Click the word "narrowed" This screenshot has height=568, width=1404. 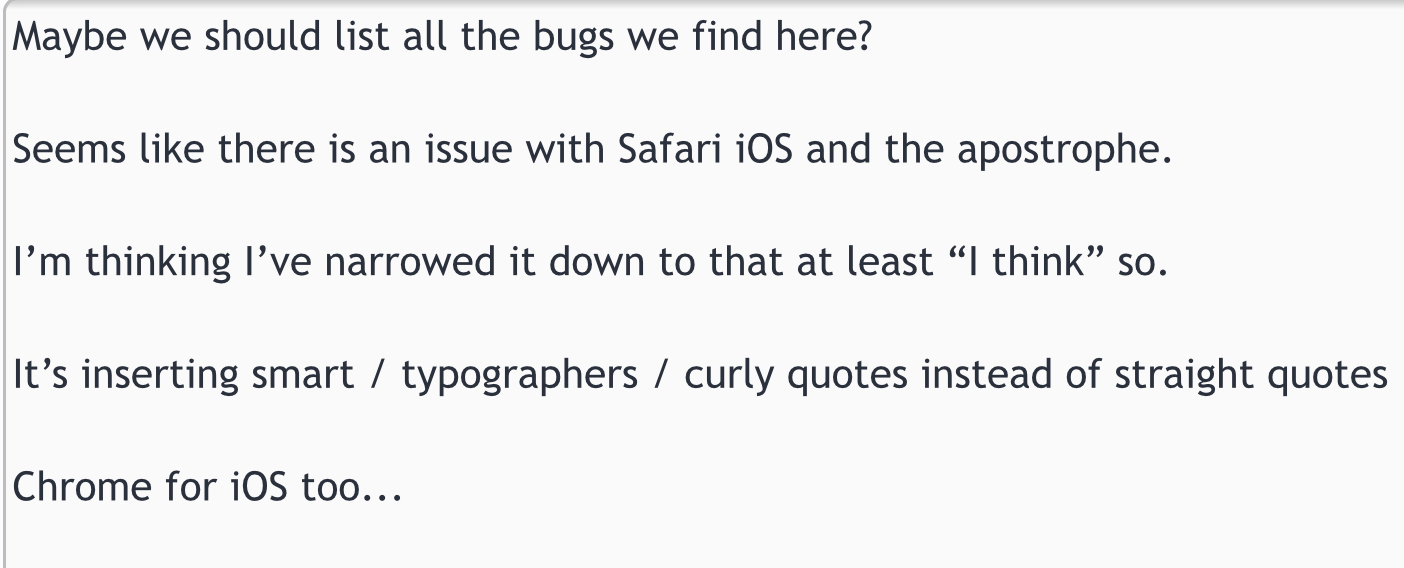click(410, 262)
